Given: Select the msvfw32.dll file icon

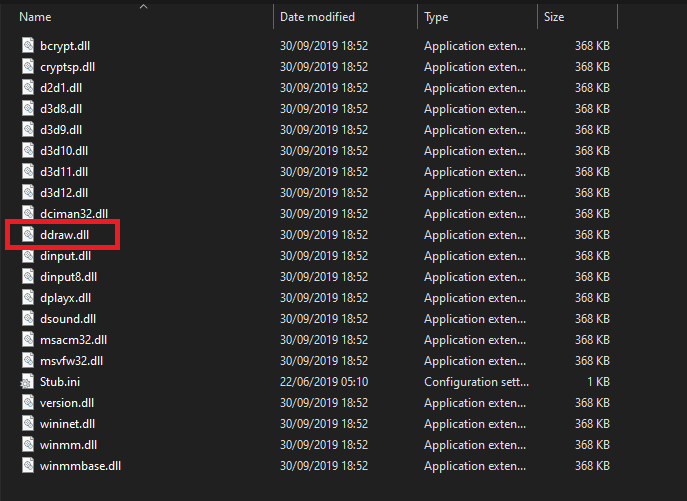Looking at the screenshot, I should (x=28, y=360).
